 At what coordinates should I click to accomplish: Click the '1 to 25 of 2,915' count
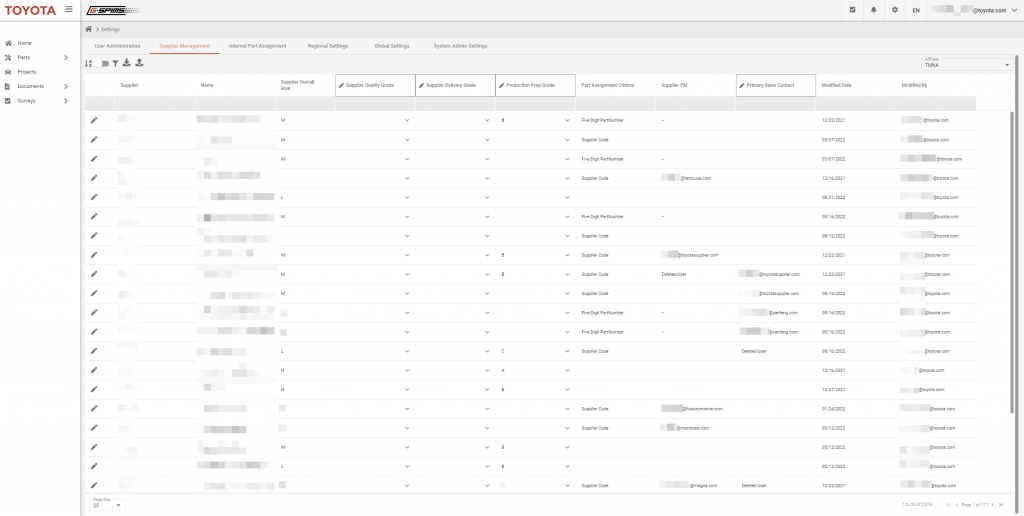920,505
